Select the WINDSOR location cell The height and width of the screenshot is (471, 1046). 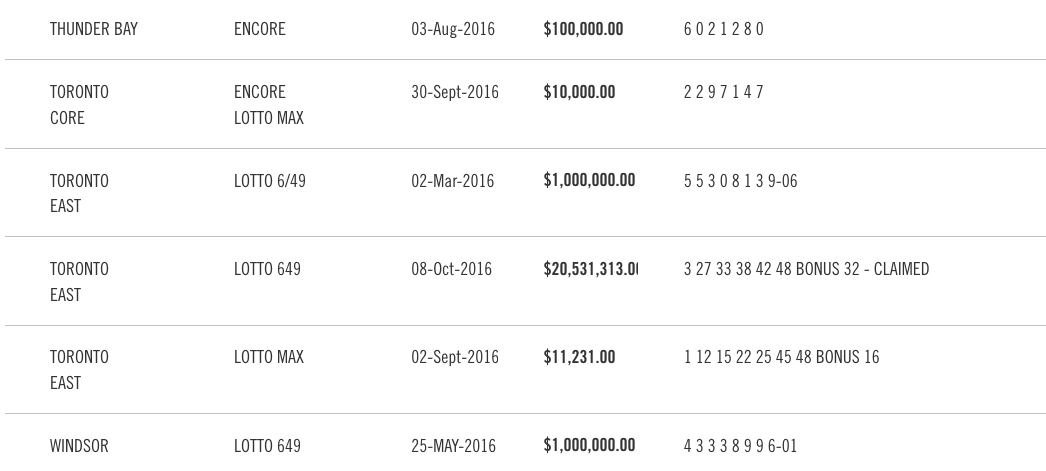point(79,446)
